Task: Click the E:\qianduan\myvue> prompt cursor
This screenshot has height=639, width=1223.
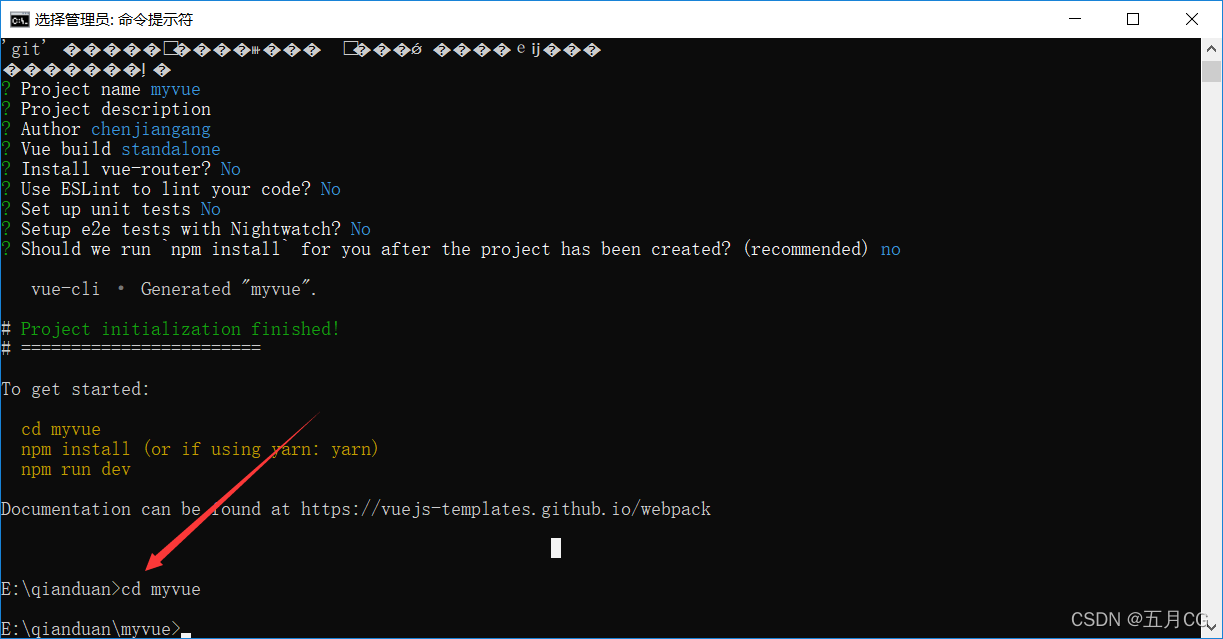Action: [x=186, y=632]
